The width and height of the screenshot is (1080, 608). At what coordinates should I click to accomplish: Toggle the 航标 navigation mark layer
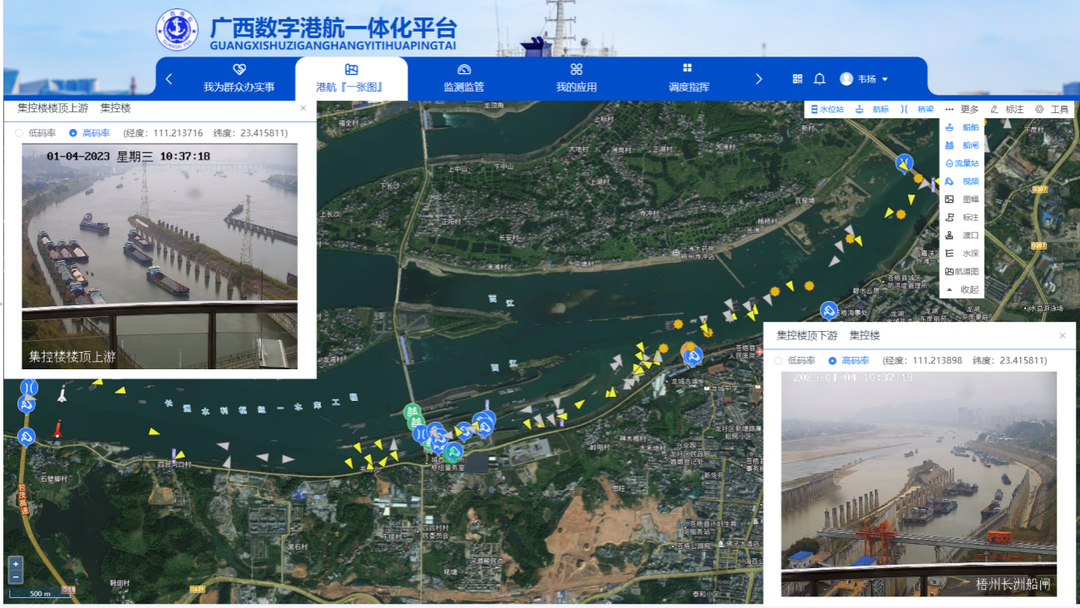(872, 109)
